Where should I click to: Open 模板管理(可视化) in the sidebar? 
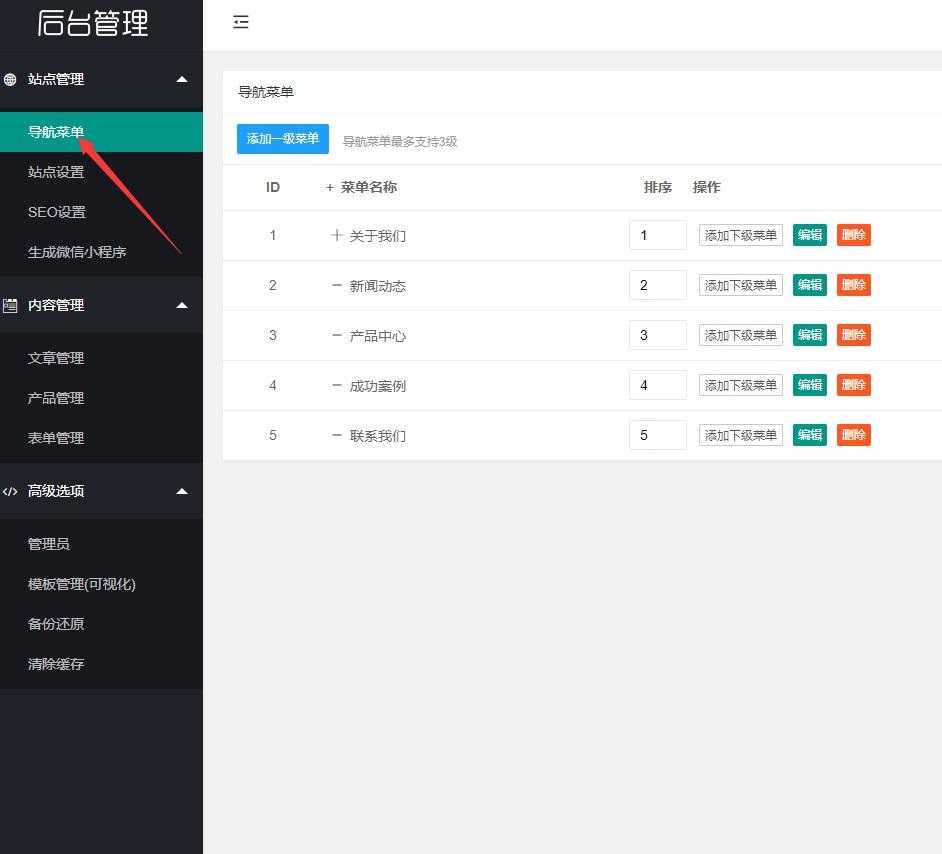(x=102, y=584)
